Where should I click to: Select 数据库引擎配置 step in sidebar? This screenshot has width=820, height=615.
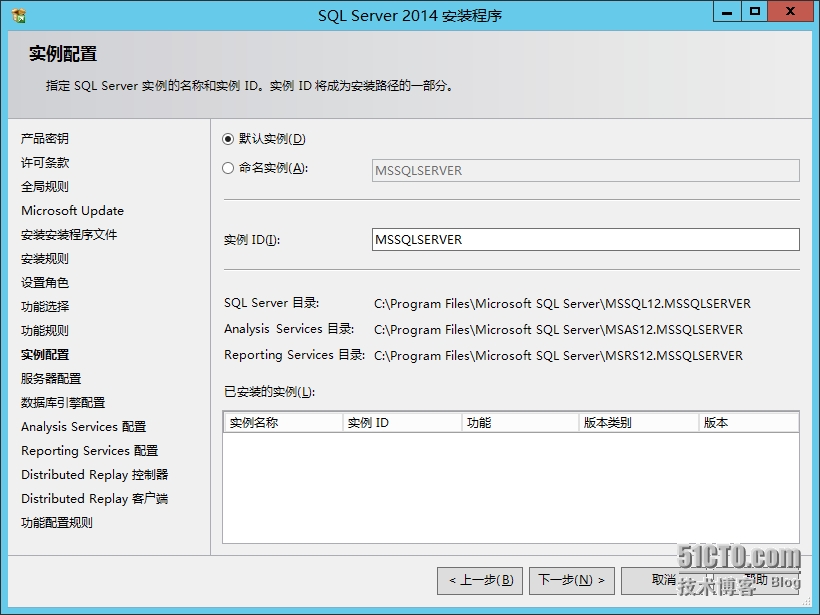(63, 403)
